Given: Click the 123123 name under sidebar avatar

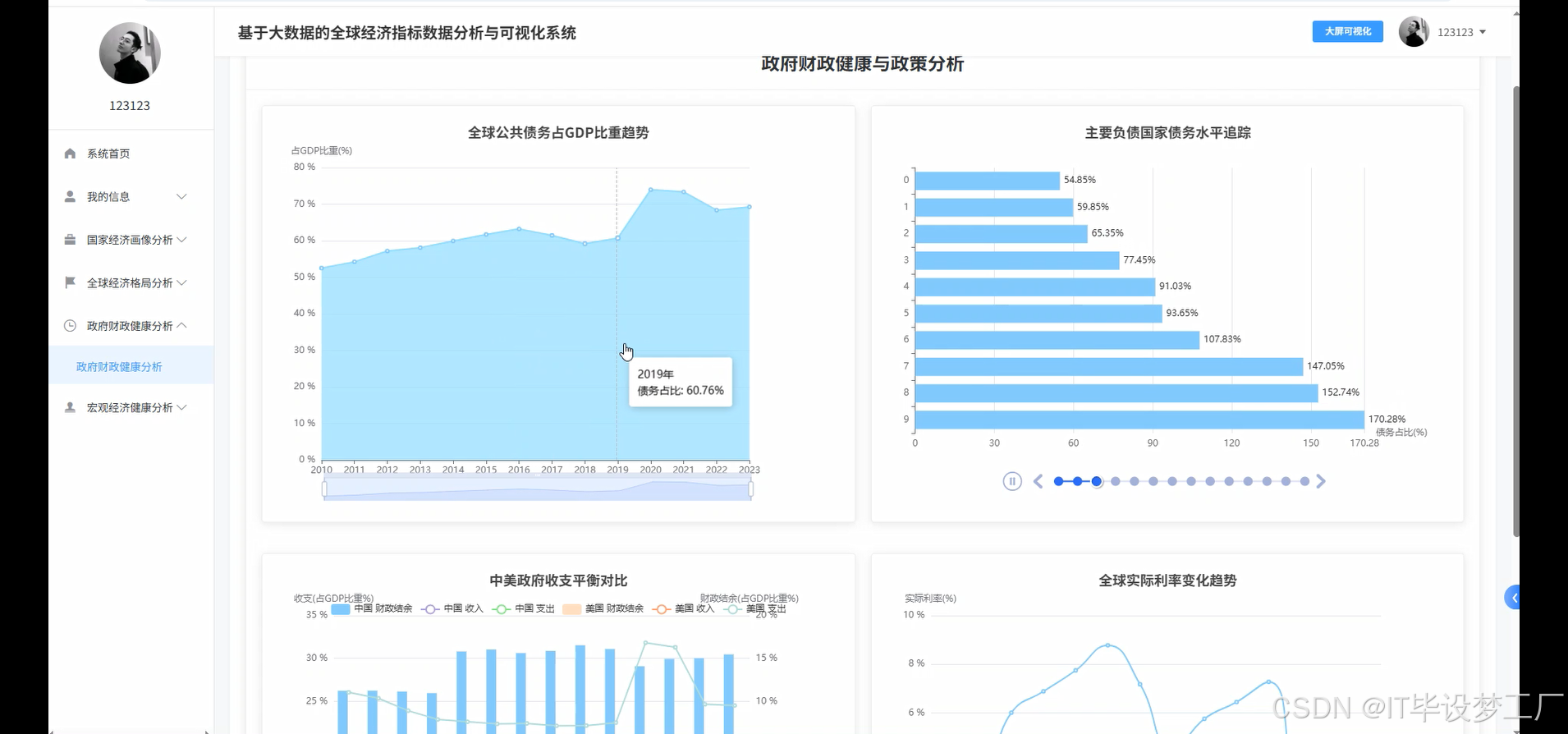Looking at the screenshot, I should (x=130, y=106).
